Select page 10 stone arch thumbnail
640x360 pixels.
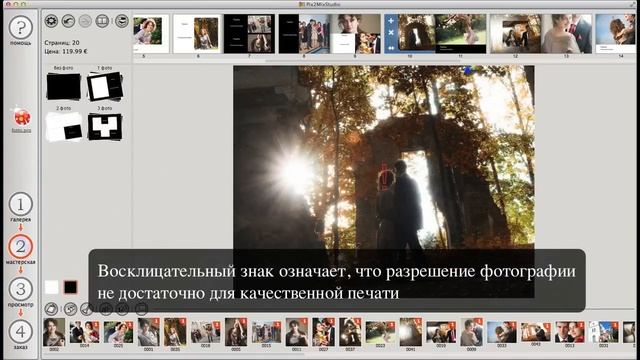pyautogui.click(x=416, y=33)
